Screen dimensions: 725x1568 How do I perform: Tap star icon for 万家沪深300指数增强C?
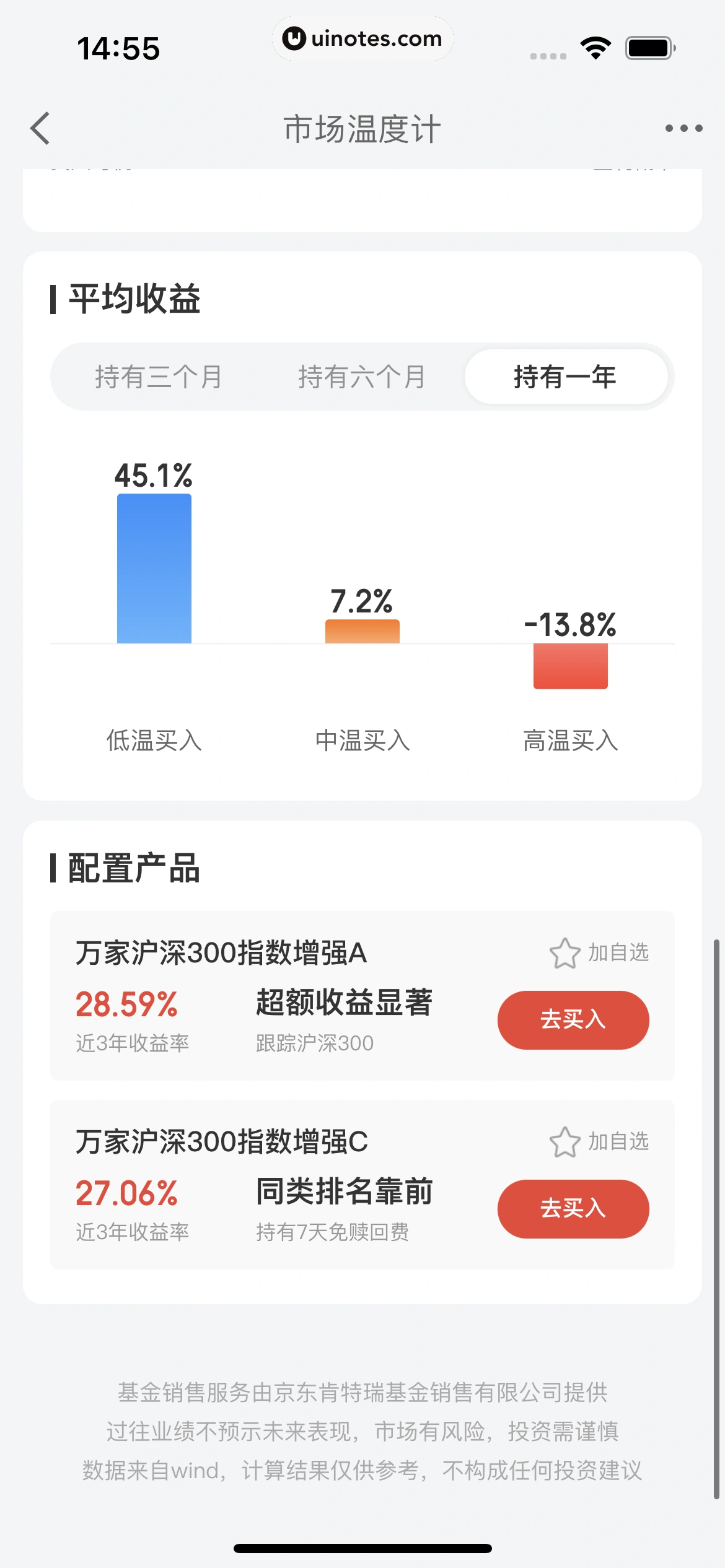(565, 1142)
